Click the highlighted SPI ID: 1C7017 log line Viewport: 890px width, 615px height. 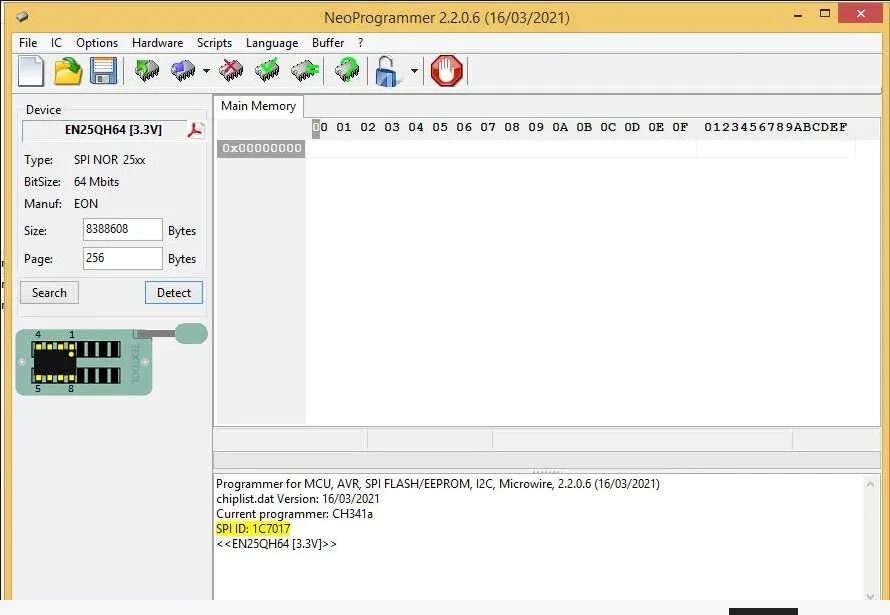(253, 529)
